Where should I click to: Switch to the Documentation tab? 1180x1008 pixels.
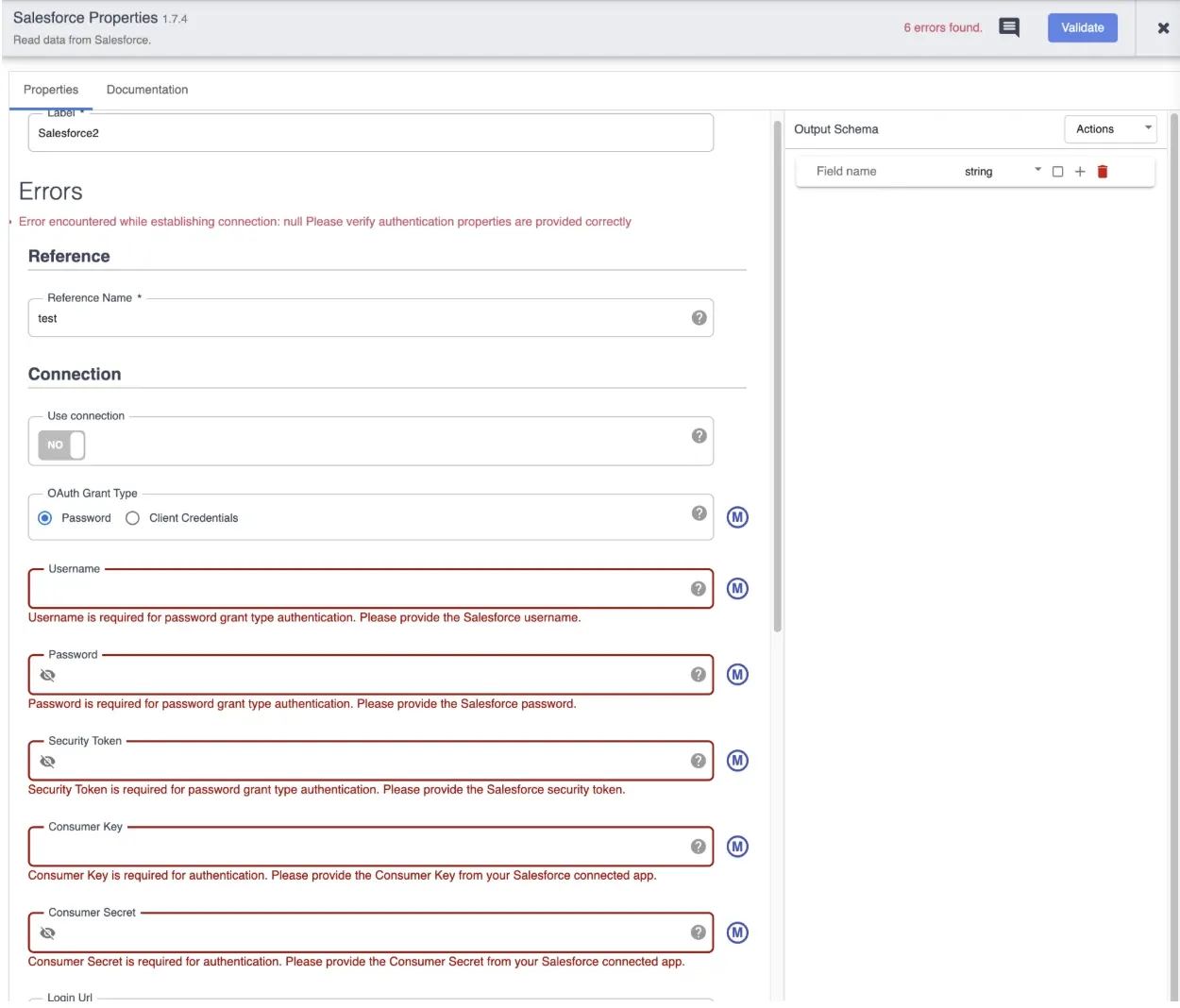point(147,90)
